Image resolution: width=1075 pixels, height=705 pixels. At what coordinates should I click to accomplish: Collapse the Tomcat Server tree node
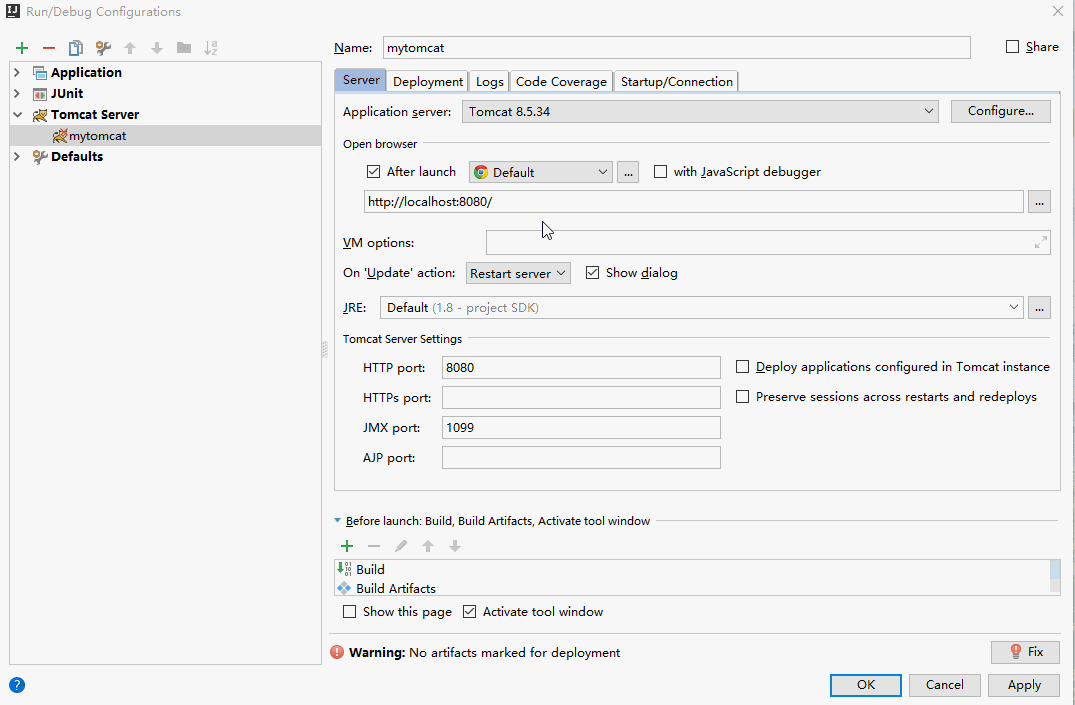click(x=17, y=115)
